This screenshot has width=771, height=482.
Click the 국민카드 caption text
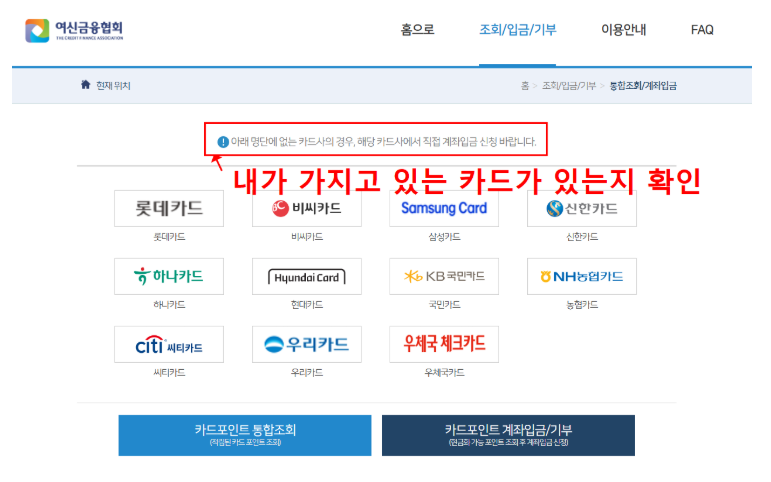(444, 305)
